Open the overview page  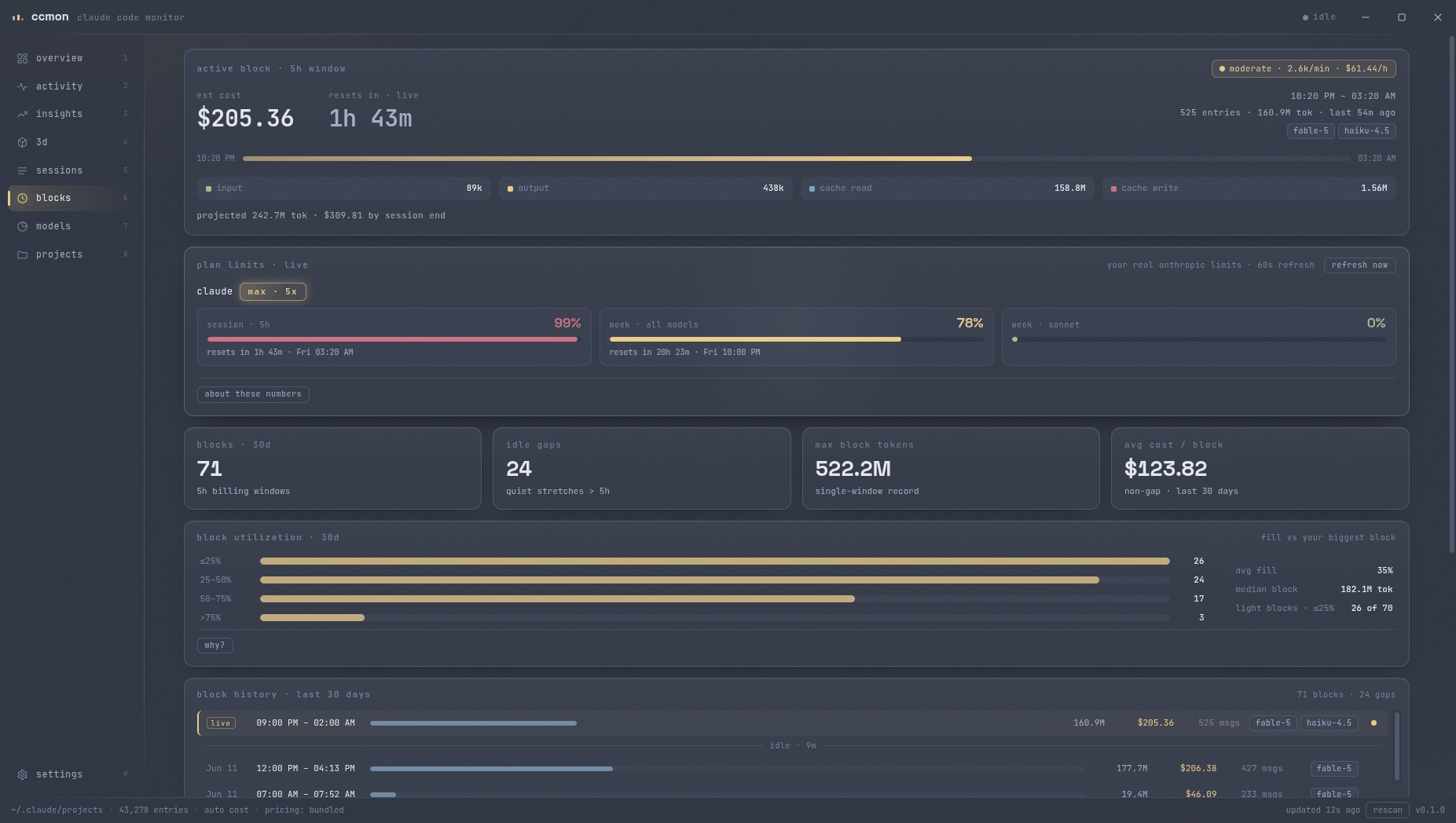(72, 58)
